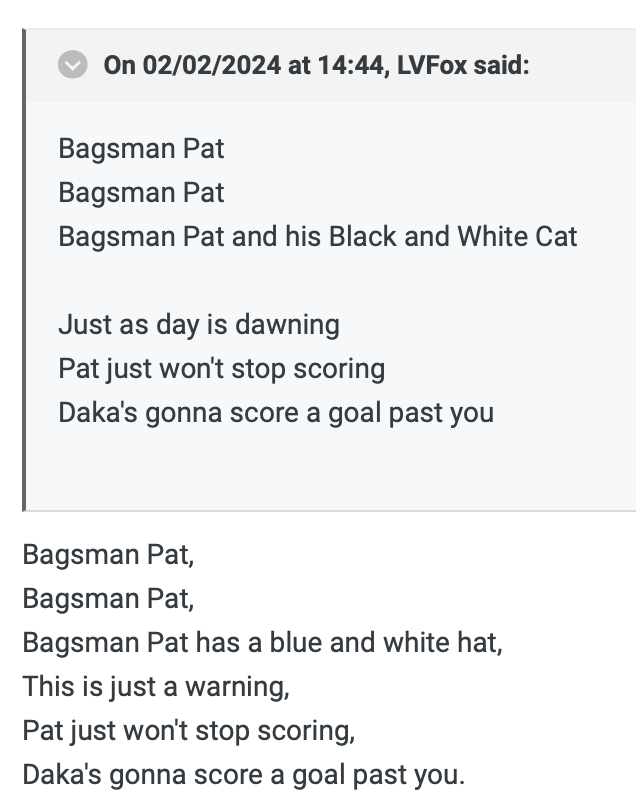Click the 02/02/2024 date in quote header

click(x=211, y=65)
